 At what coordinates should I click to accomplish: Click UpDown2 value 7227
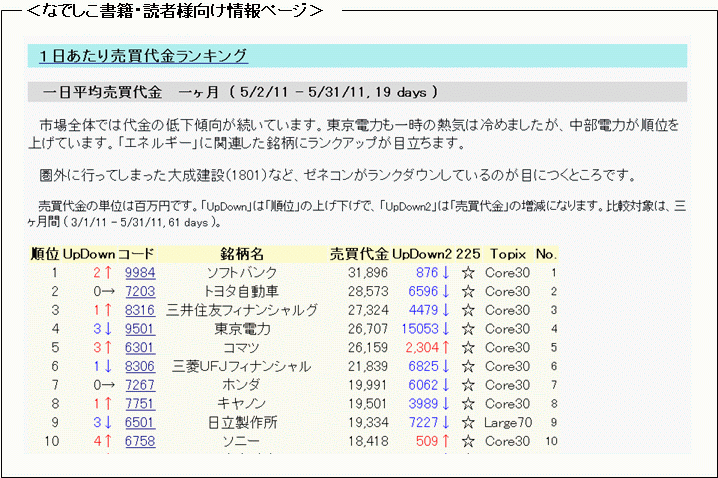tap(424, 423)
